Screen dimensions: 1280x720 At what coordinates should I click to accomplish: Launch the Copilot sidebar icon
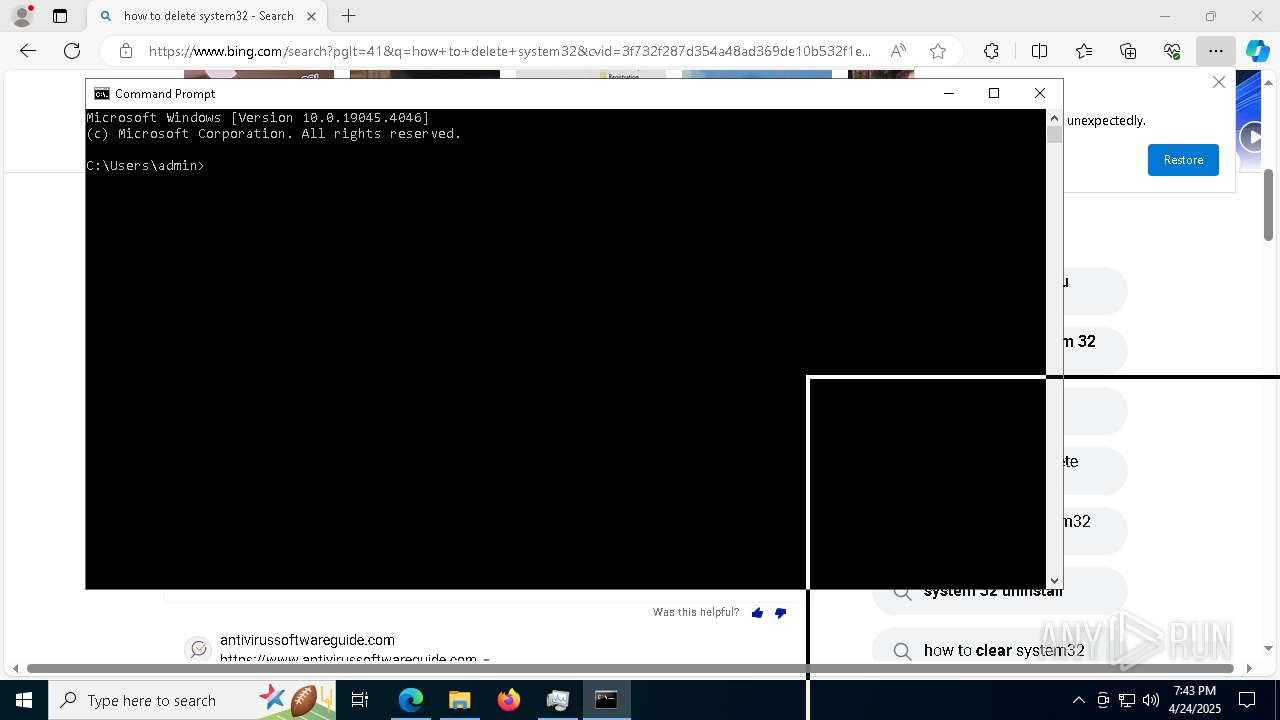click(x=1257, y=51)
